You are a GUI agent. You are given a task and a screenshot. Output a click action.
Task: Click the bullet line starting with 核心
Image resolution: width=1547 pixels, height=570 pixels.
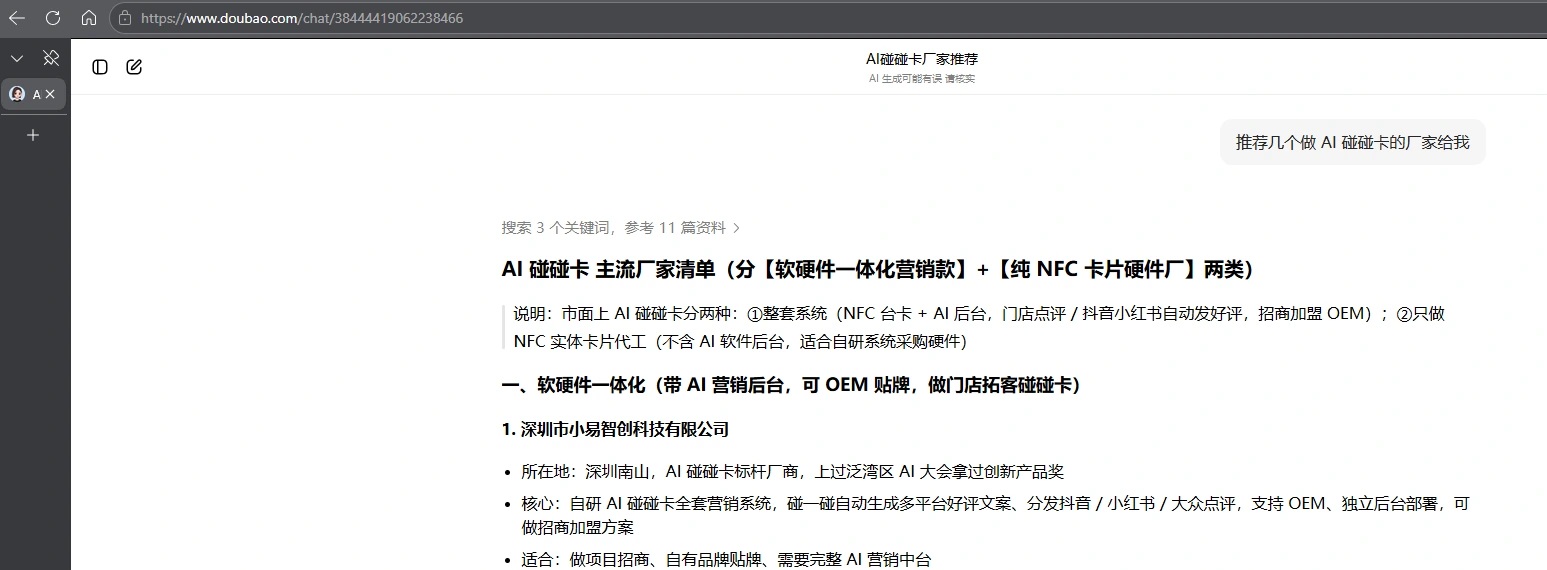[995, 515]
